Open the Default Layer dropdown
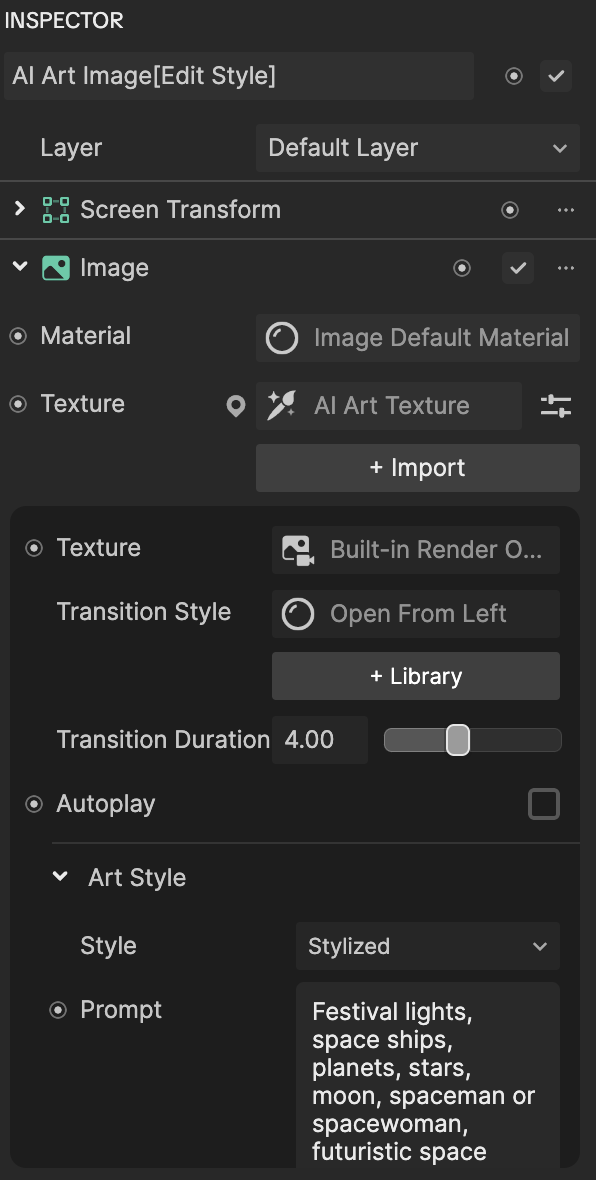Image resolution: width=596 pixels, height=1180 pixels. click(418, 148)
